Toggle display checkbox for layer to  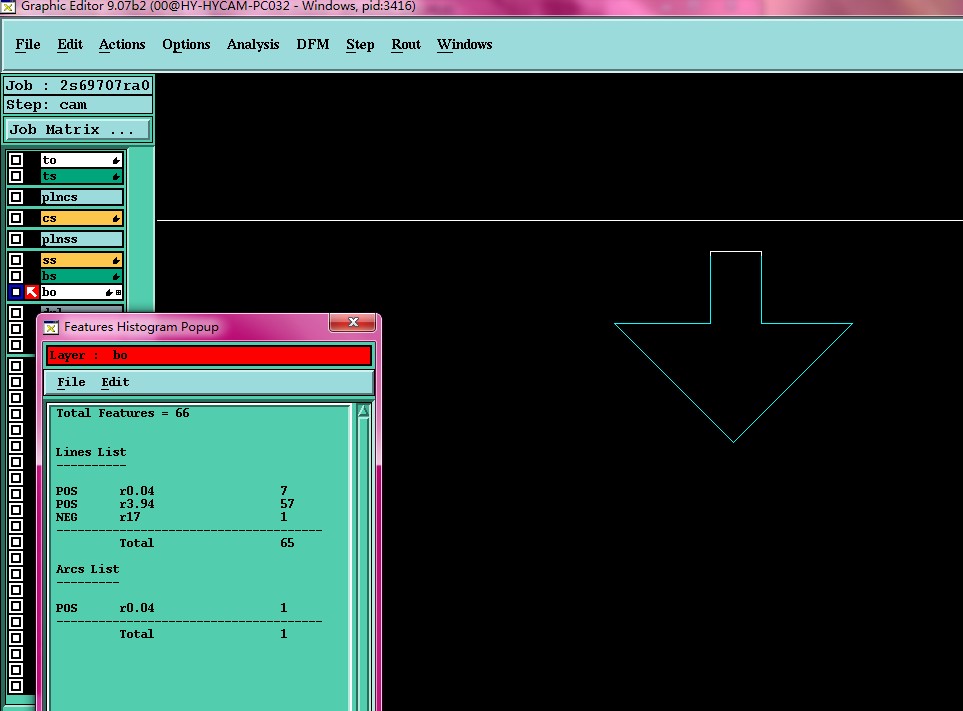tap(16, 160)
